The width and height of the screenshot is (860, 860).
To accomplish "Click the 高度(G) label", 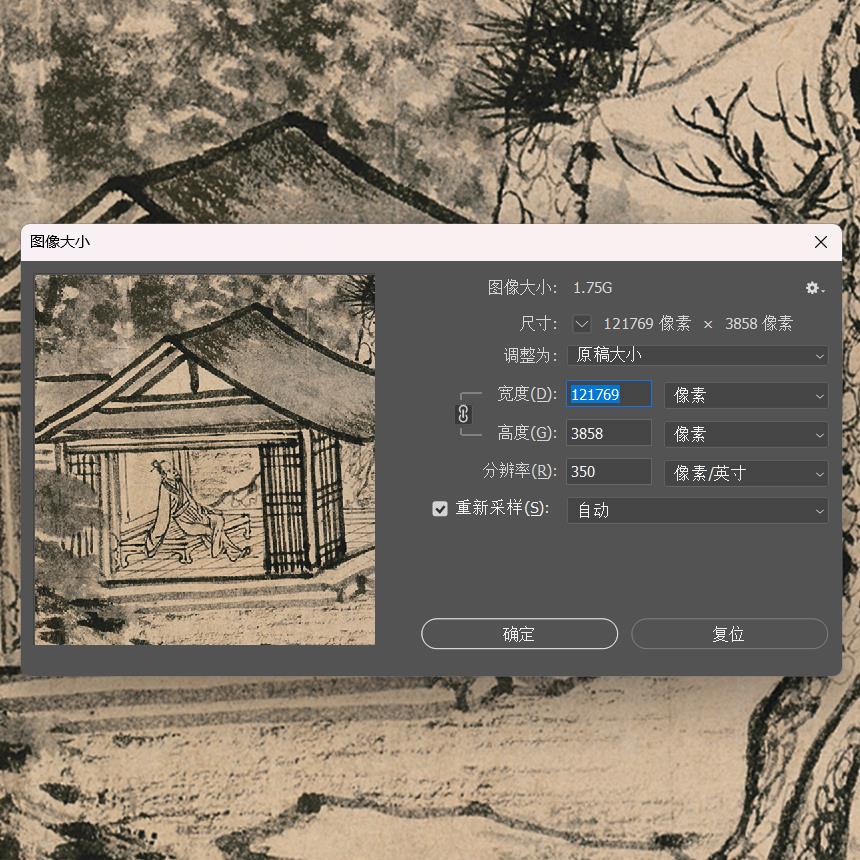I will (x=527, y=433).
